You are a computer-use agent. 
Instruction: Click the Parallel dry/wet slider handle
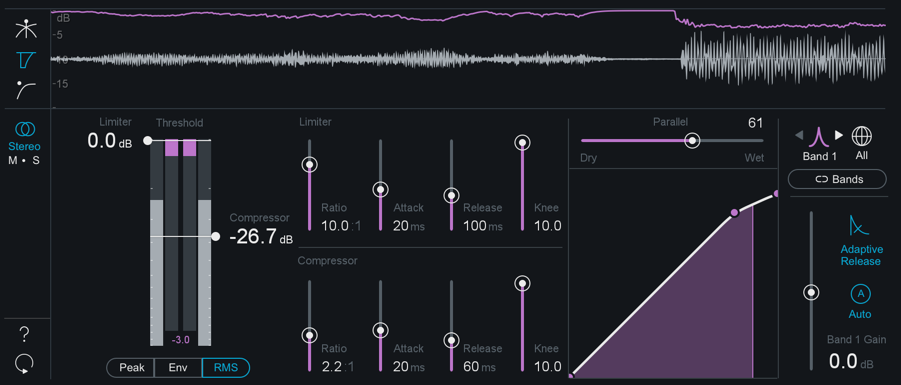693,141
